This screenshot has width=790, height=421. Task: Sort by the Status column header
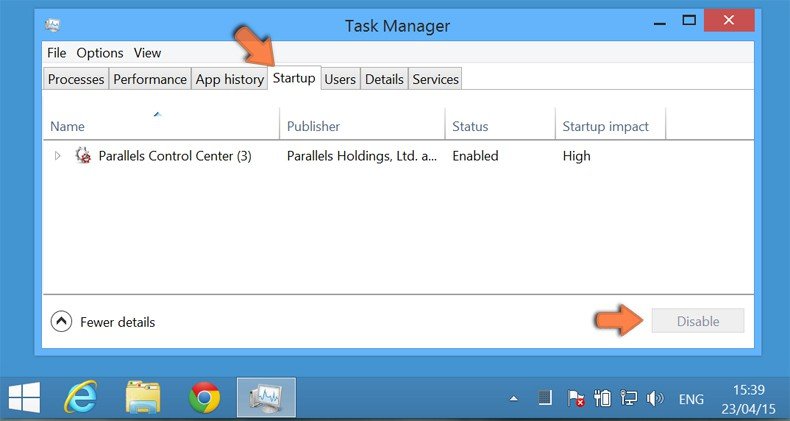coord(500,124)
